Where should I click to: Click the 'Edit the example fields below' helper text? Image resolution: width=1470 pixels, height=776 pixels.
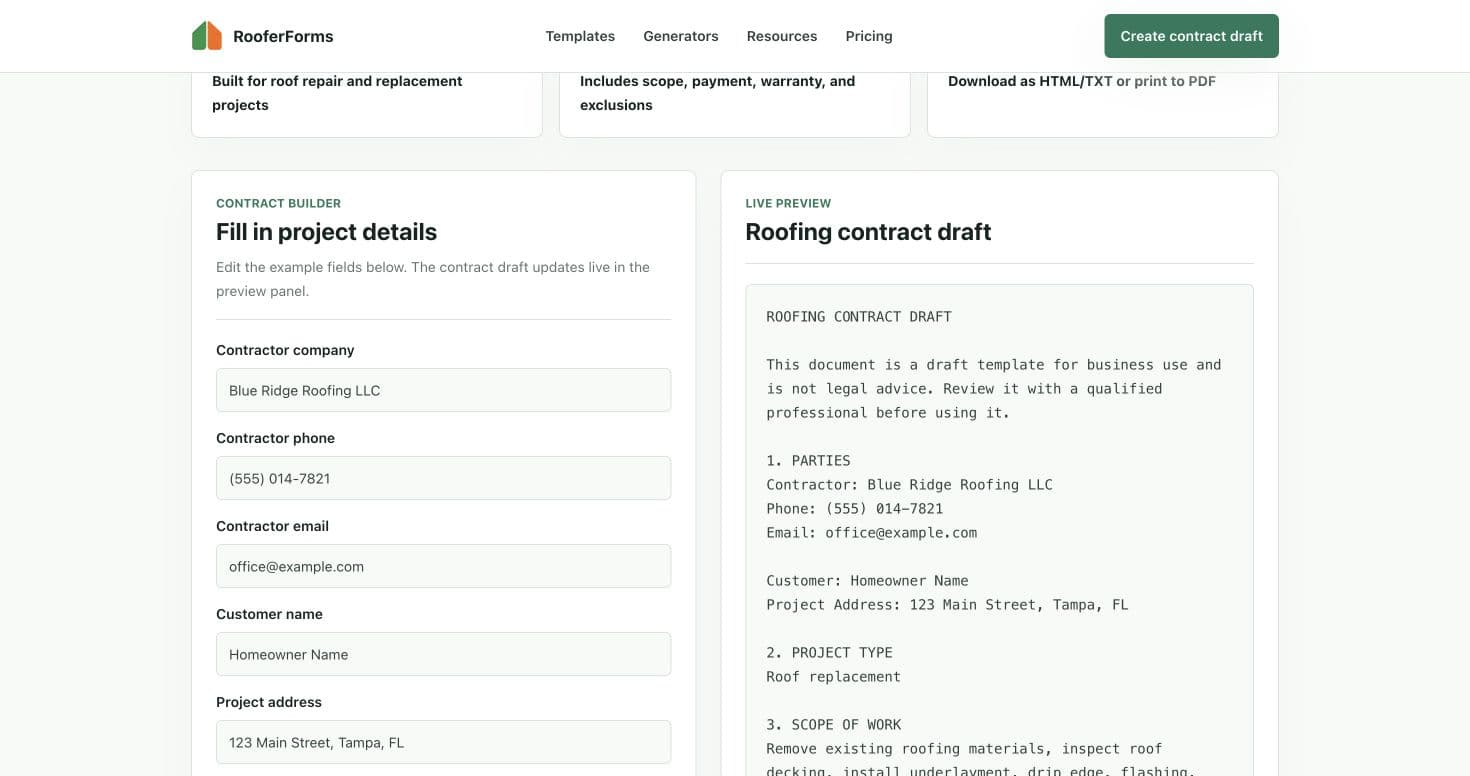point(433,279)
